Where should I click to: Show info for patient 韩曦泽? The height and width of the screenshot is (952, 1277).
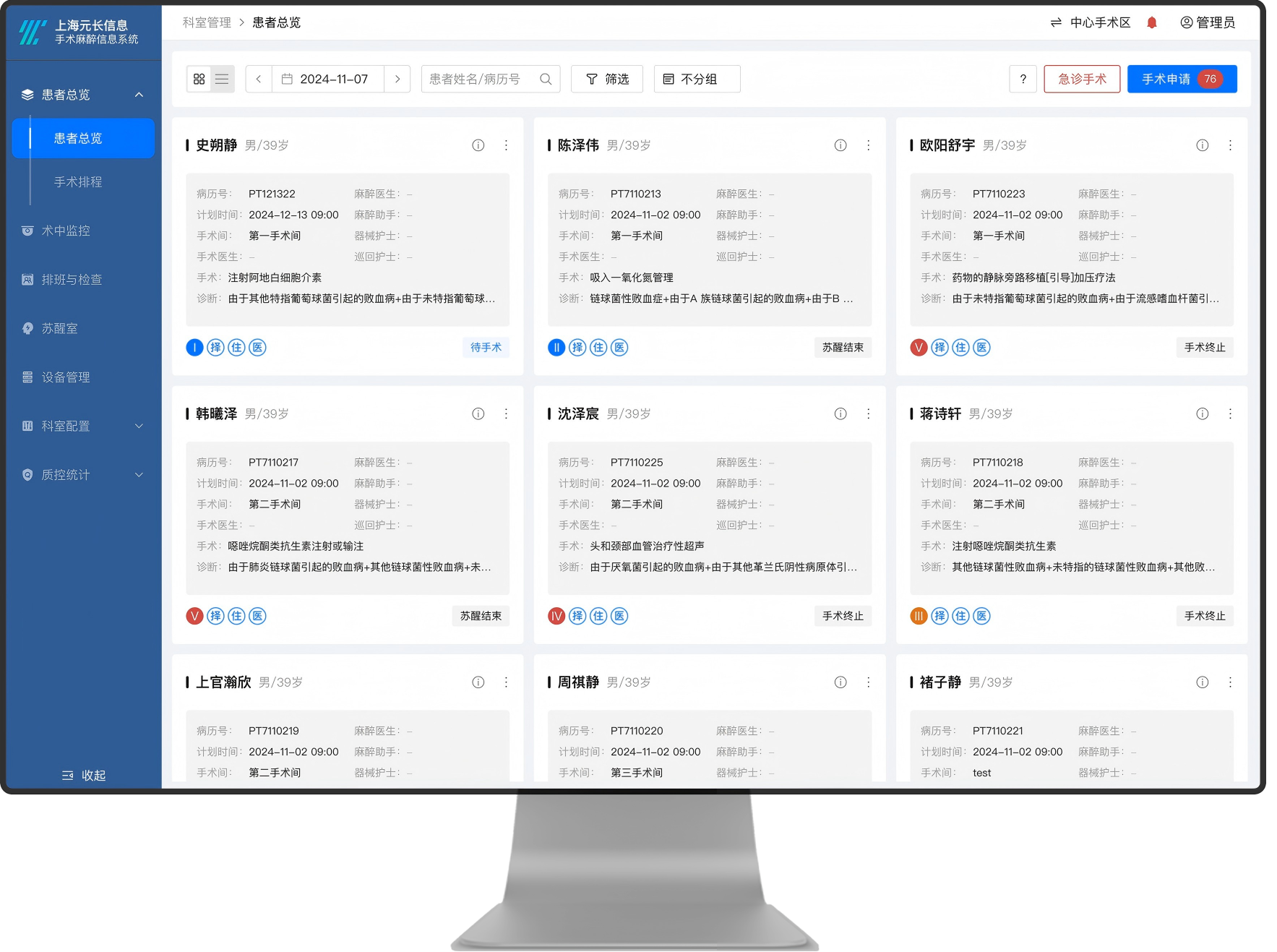click(x=478, y=413)
